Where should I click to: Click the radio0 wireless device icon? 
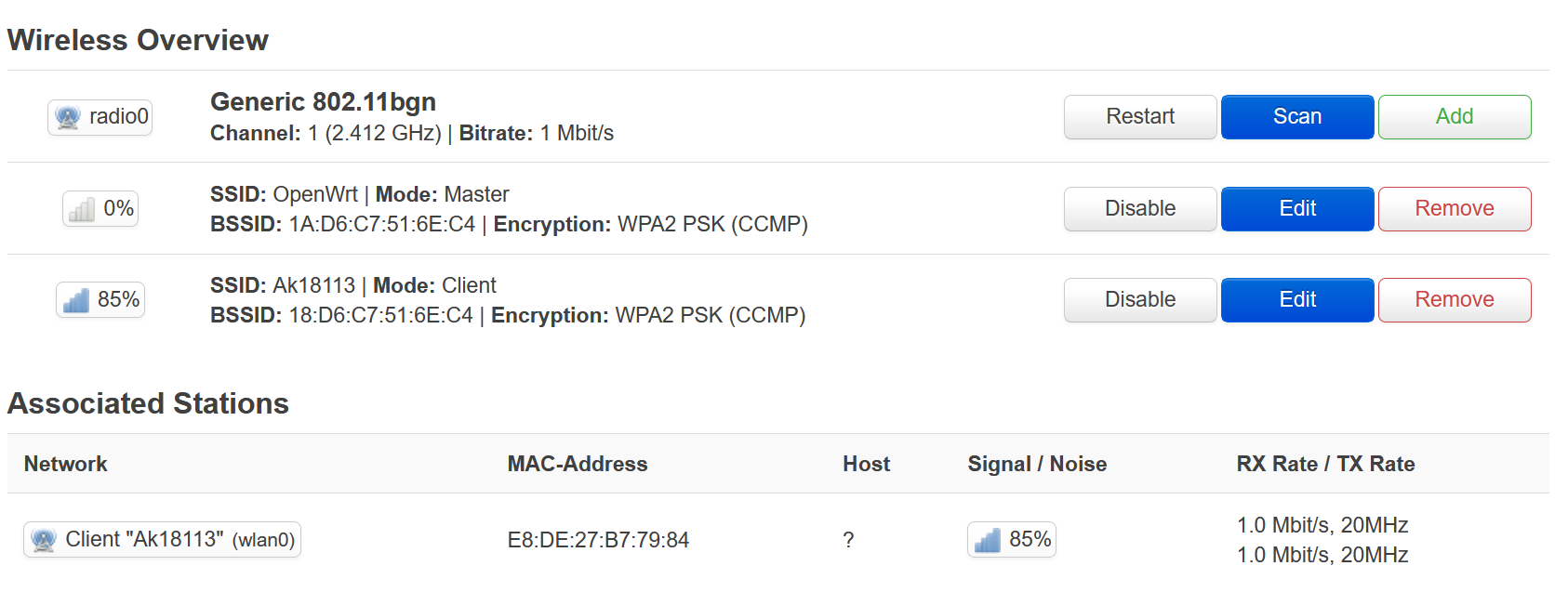pyautogui.click(x=68, y=117)
